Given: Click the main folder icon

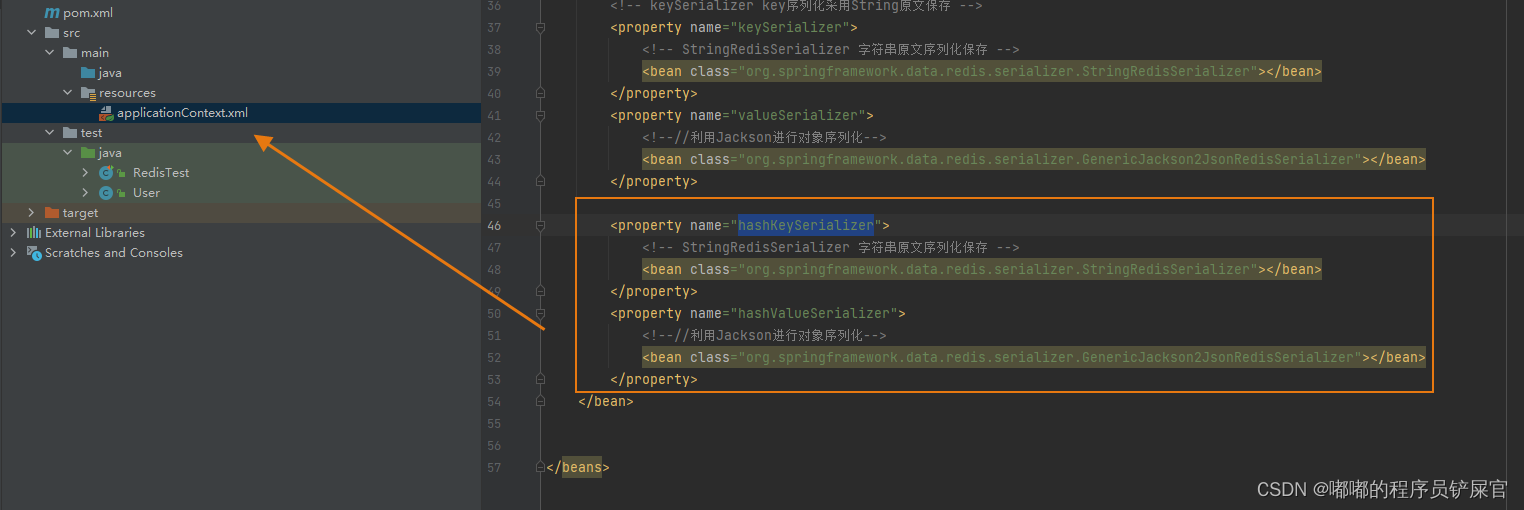Looking at the screenshot, I should point(69,53).
